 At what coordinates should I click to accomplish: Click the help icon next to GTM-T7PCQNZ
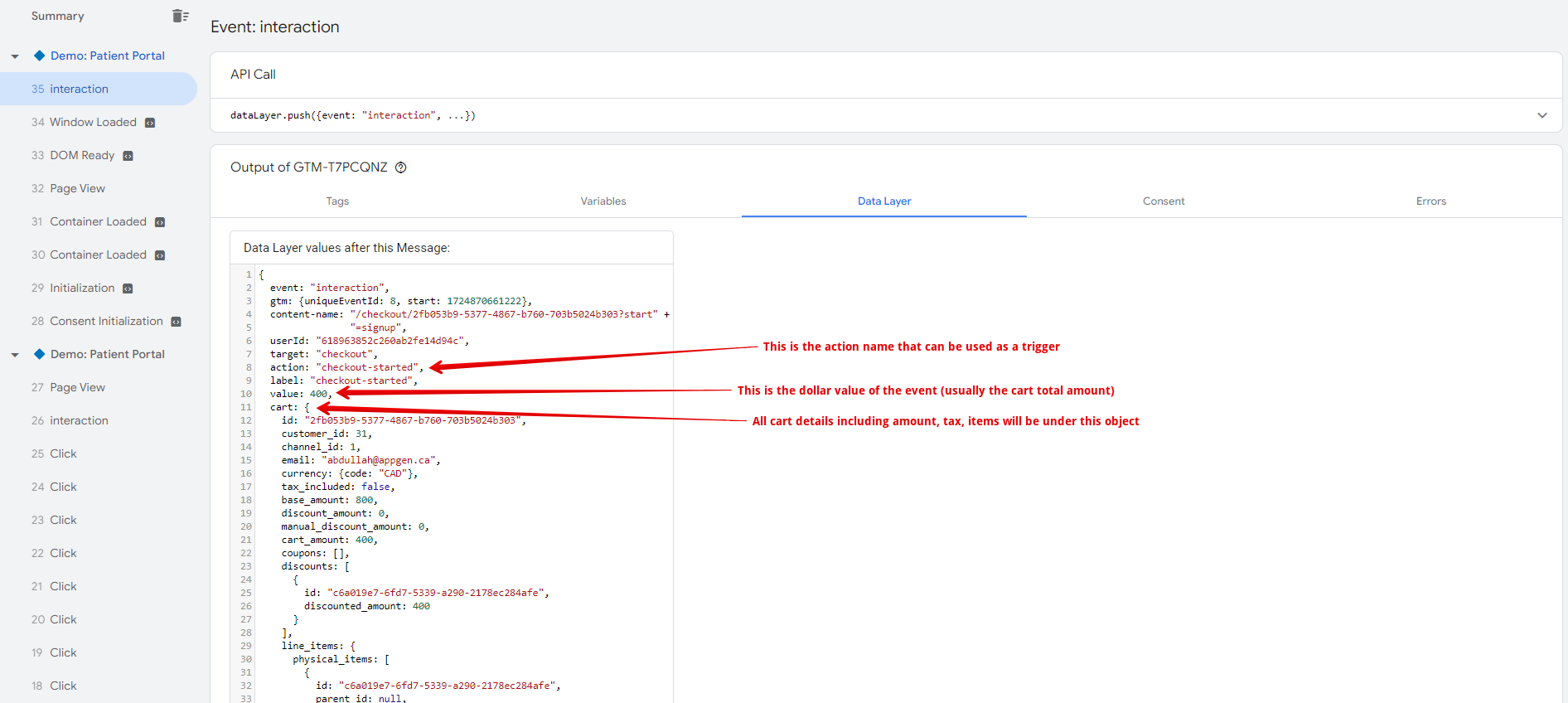point(401,167)
